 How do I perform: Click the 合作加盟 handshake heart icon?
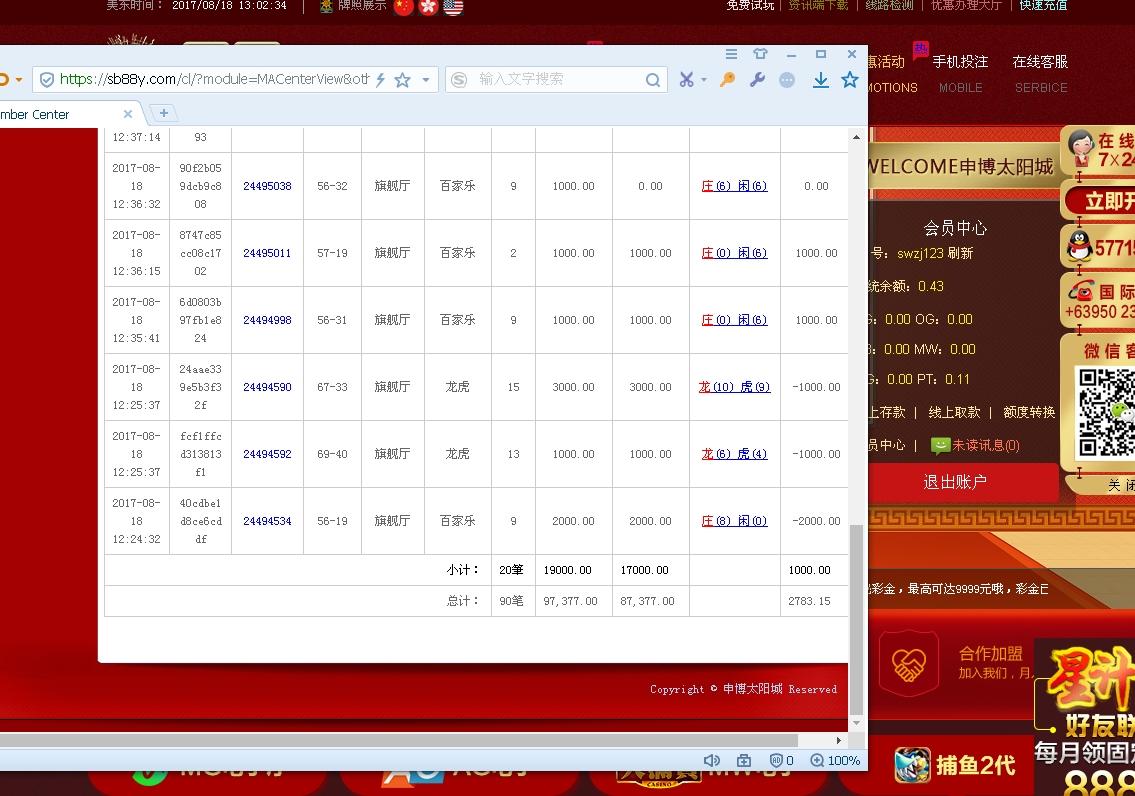click(x=908, y=664)
